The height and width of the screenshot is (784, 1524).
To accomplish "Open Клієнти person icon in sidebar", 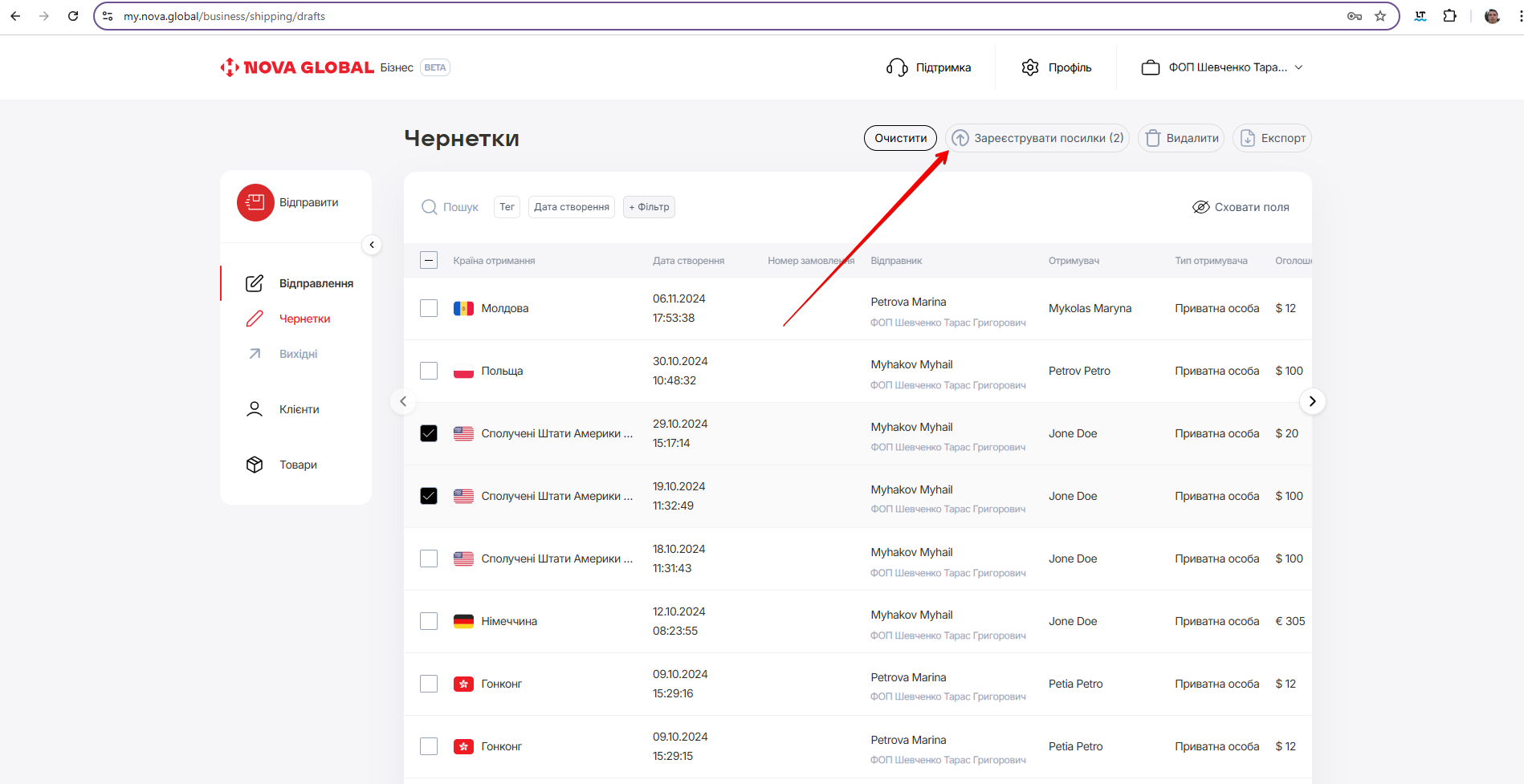I will click(x=255, y=409).
